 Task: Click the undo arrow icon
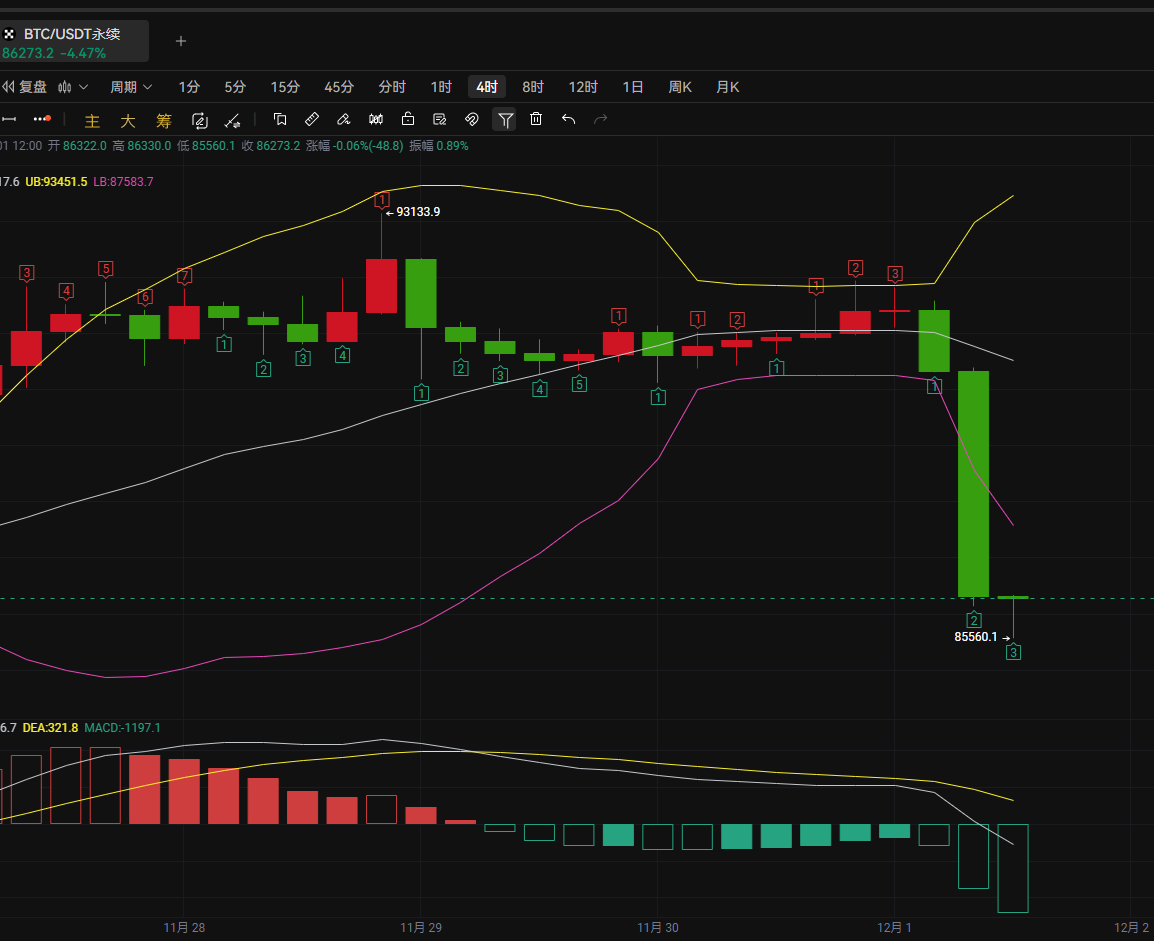[x=568, y=120]
